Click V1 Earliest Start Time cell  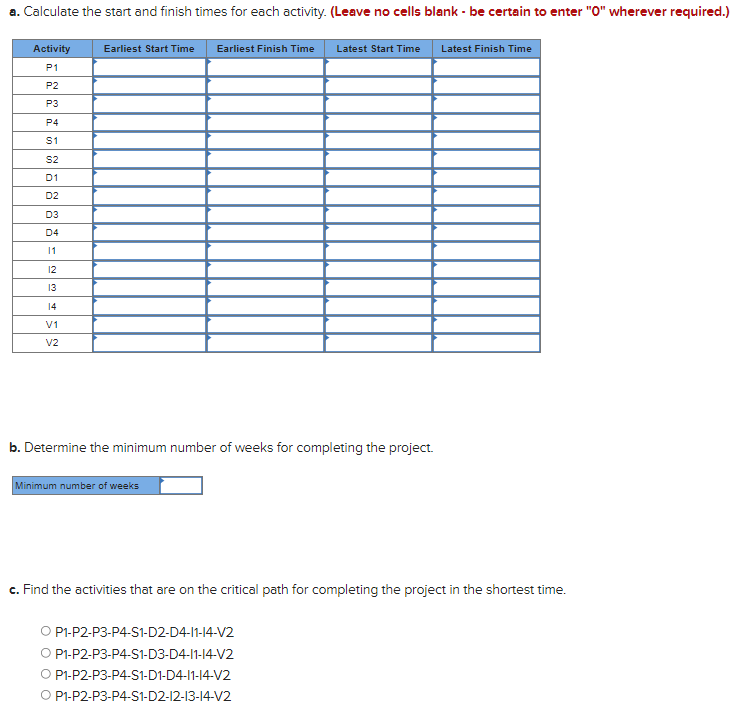[149, 324]
